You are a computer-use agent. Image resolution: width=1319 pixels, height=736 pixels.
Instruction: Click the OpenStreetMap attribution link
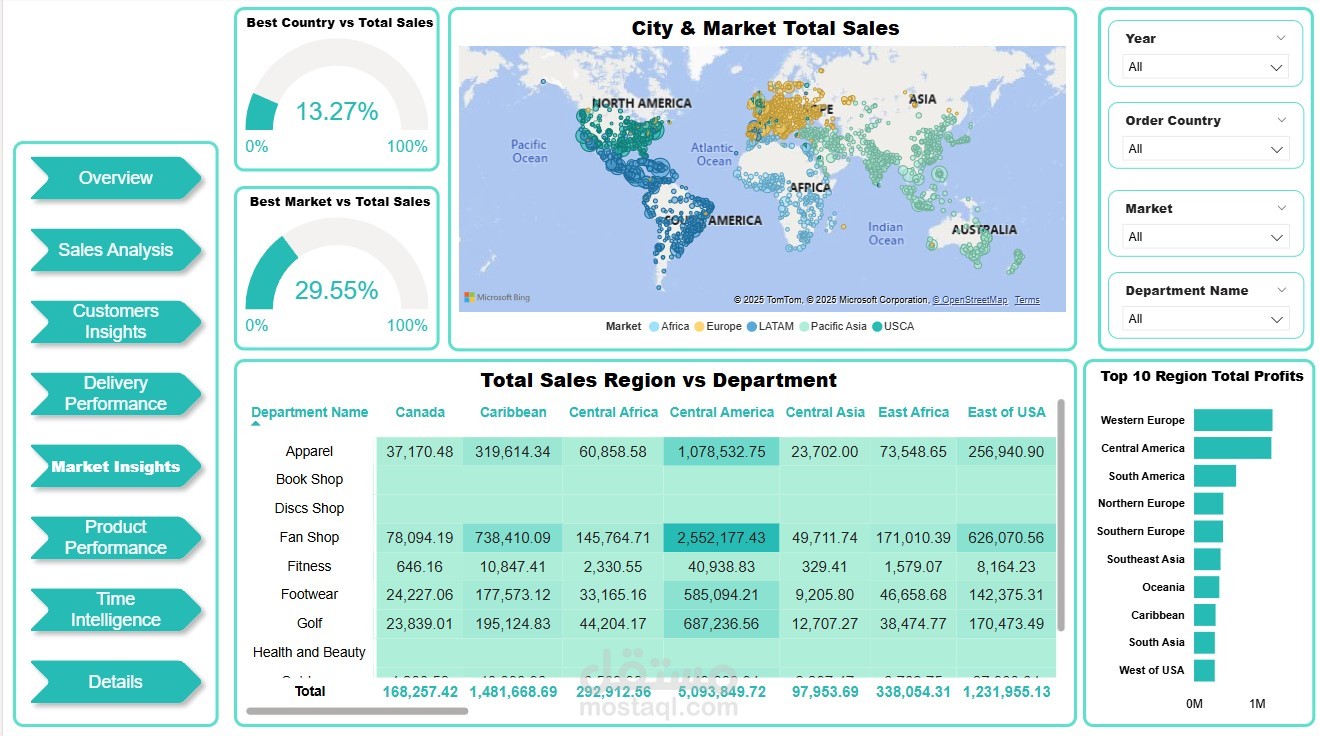[970, 300]
